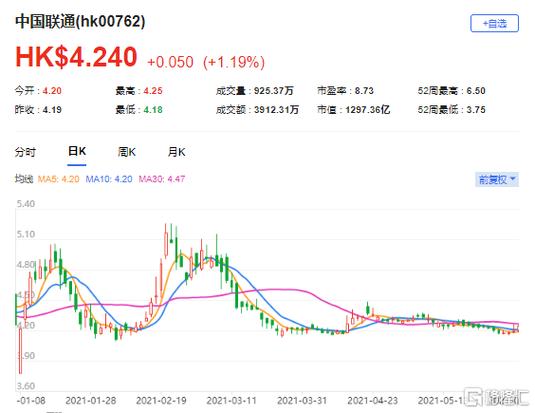Image resolution: width=535 pixels, height=413 pixels.
Task: Click the stock title 中国联通(hk00762)
Action: [80, 22]
